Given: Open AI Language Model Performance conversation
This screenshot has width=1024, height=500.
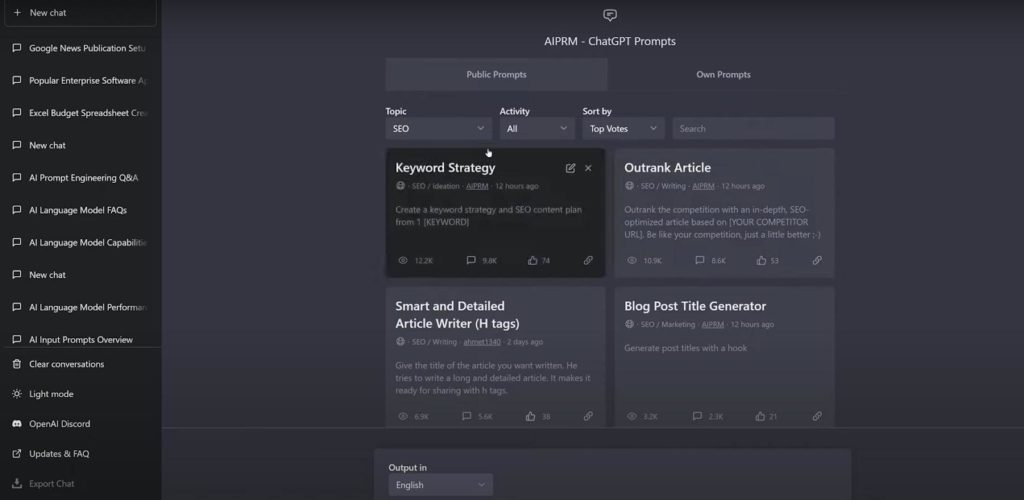Looking at the screenshot, I should 80,307.
